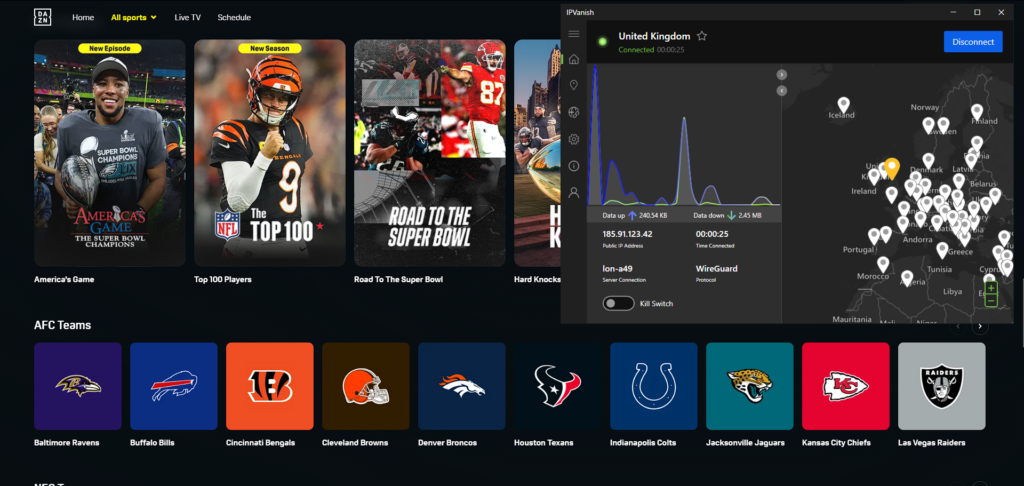Open America's Game title link
The image size is (1024, 486).
point(64,280)
